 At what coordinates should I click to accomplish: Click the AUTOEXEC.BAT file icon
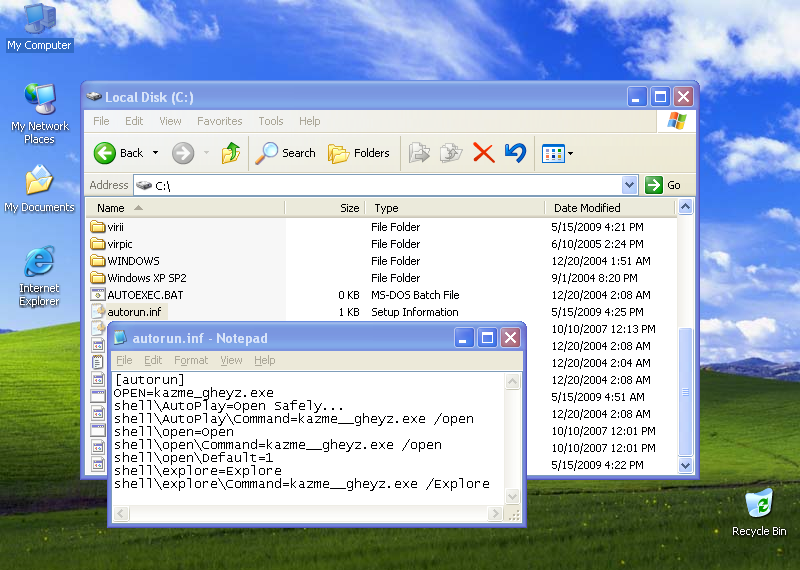coord(97,294)
